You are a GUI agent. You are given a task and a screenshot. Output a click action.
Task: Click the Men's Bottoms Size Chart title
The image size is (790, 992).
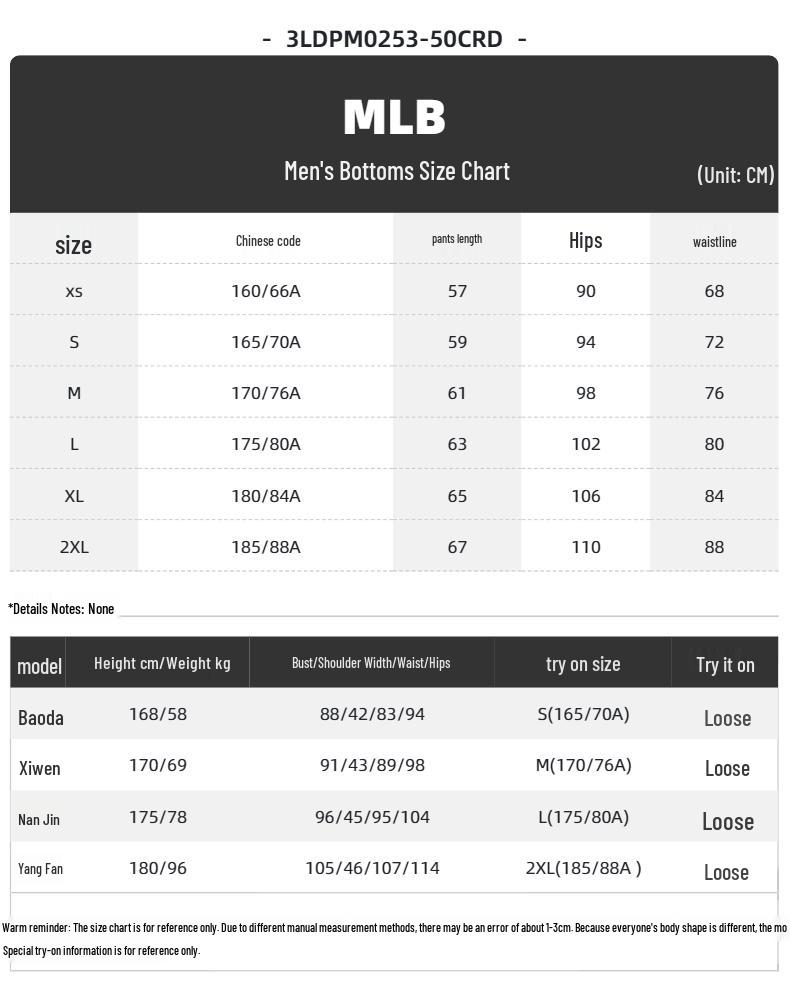396,171
